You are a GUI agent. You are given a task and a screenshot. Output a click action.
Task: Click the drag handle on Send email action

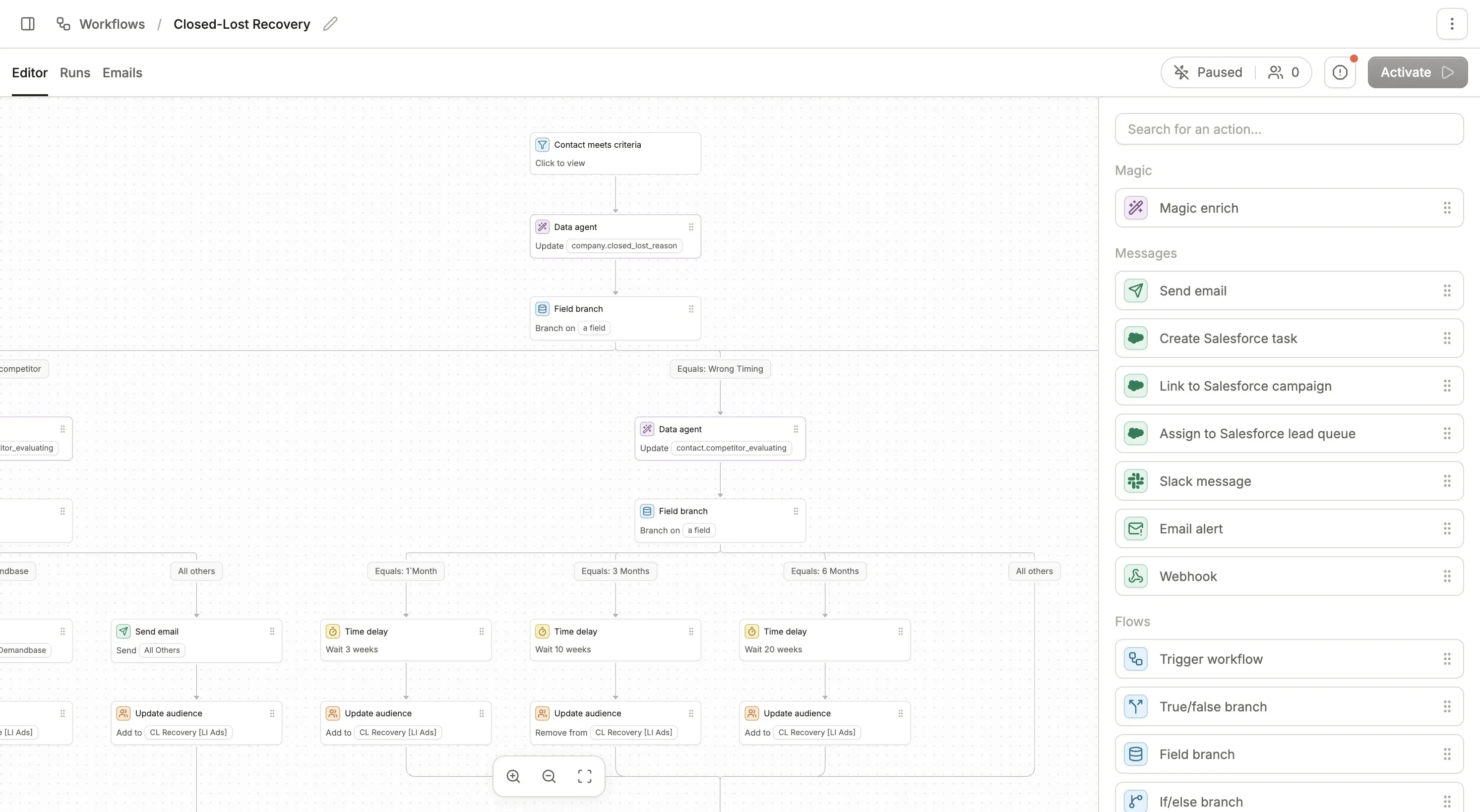(1447, 290)
